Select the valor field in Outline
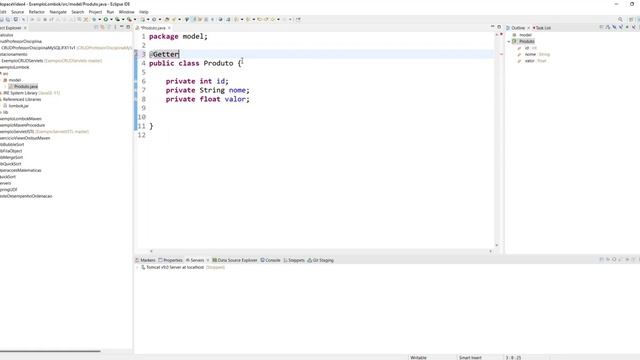 532,61
